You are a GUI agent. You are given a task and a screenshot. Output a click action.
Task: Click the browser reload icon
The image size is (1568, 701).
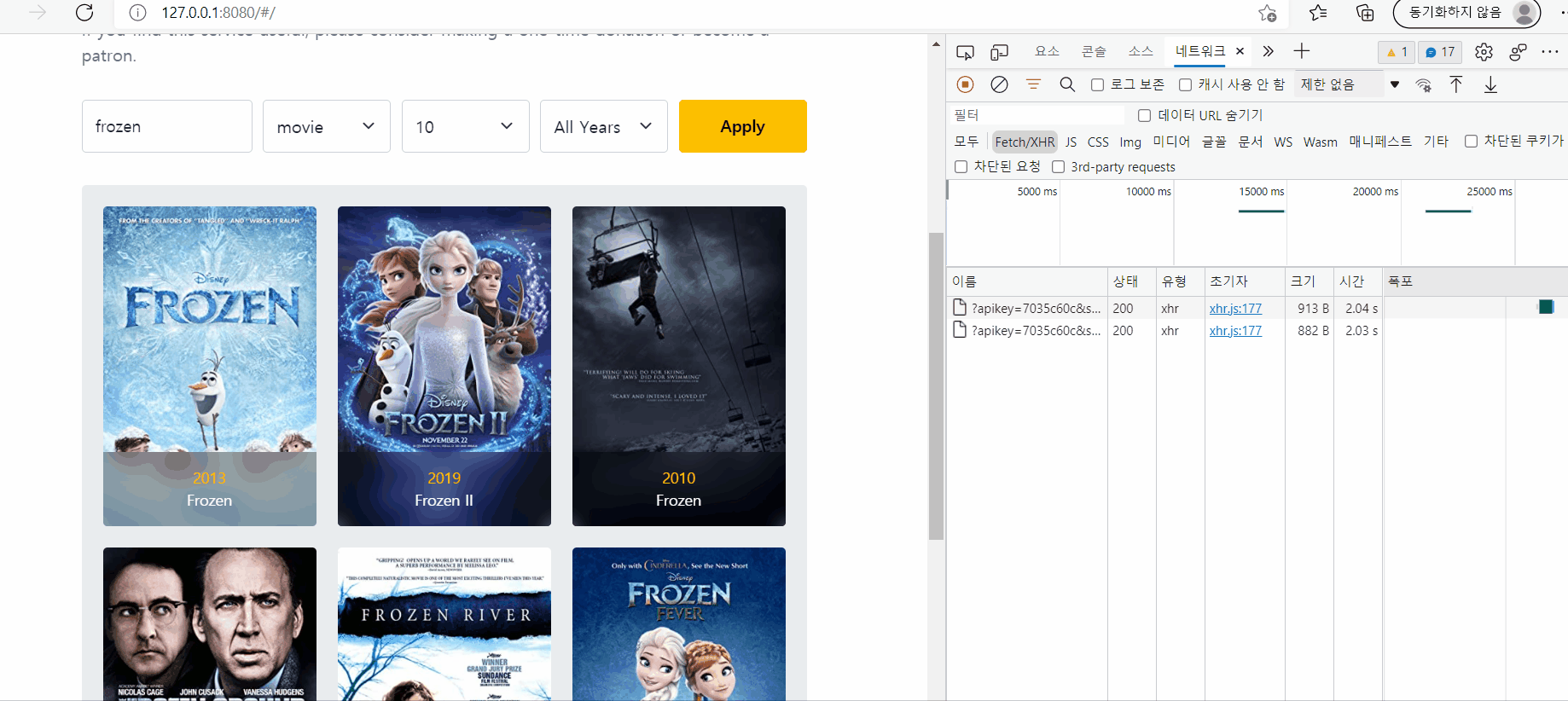(84, 12)
